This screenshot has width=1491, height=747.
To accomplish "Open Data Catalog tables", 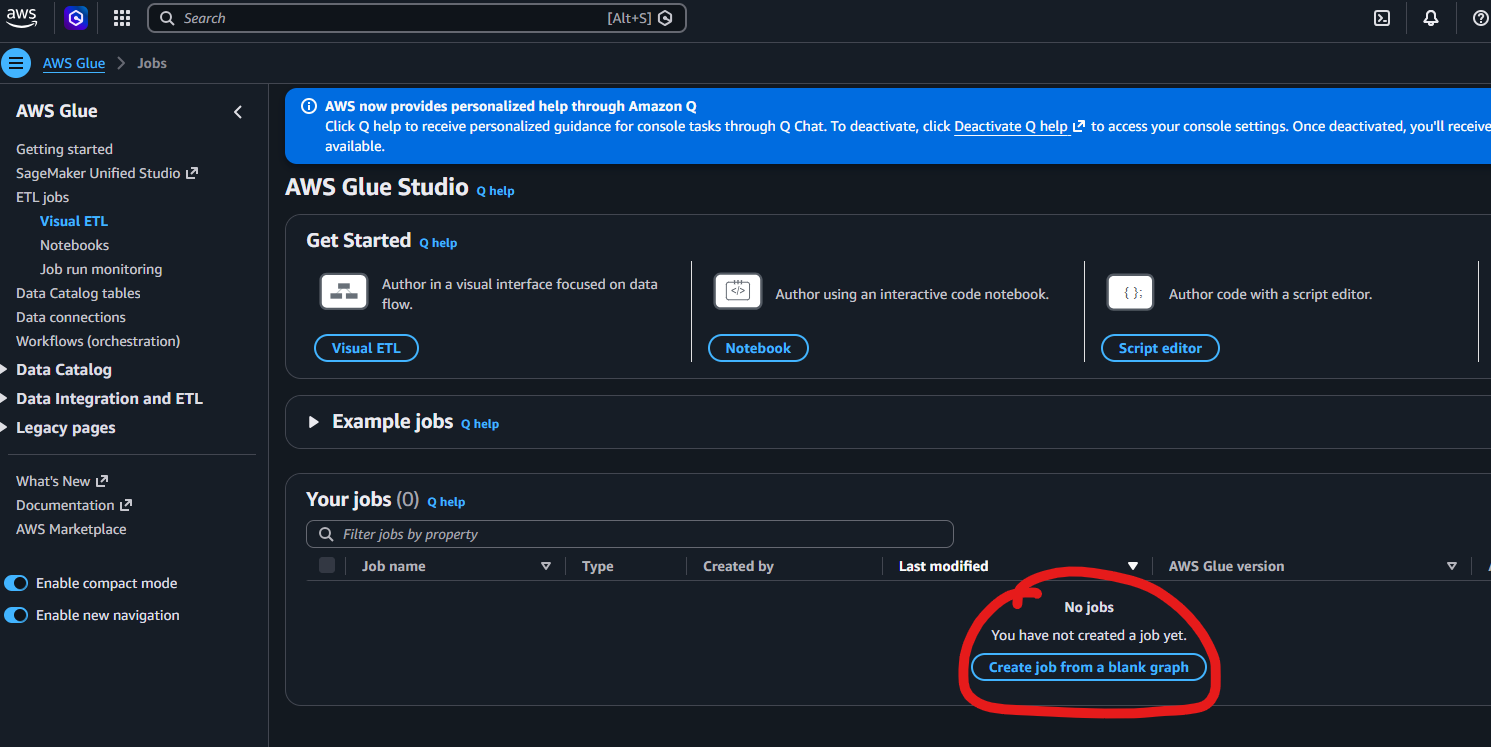I will pyautogui.click(x=78, y=293).
